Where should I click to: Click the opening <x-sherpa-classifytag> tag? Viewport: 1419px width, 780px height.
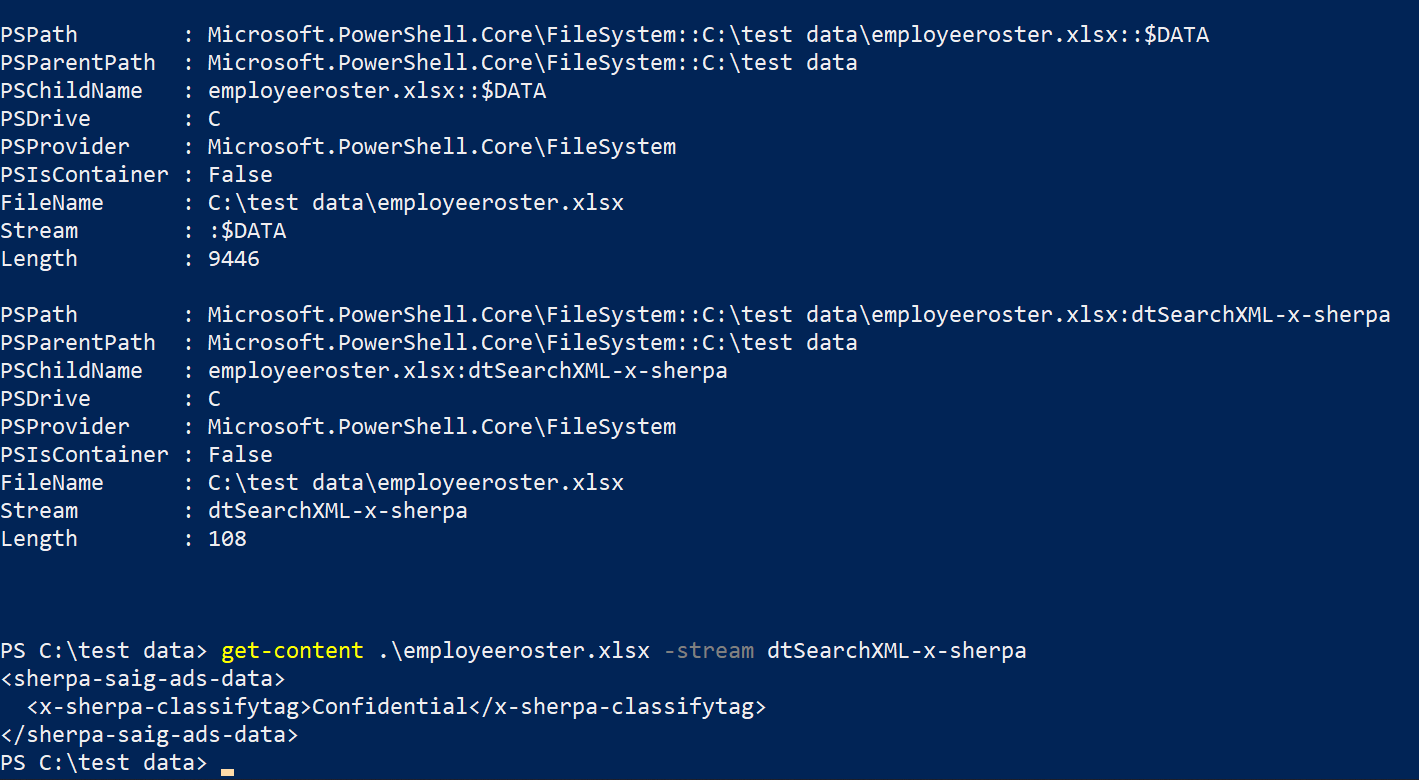point(169,707)
